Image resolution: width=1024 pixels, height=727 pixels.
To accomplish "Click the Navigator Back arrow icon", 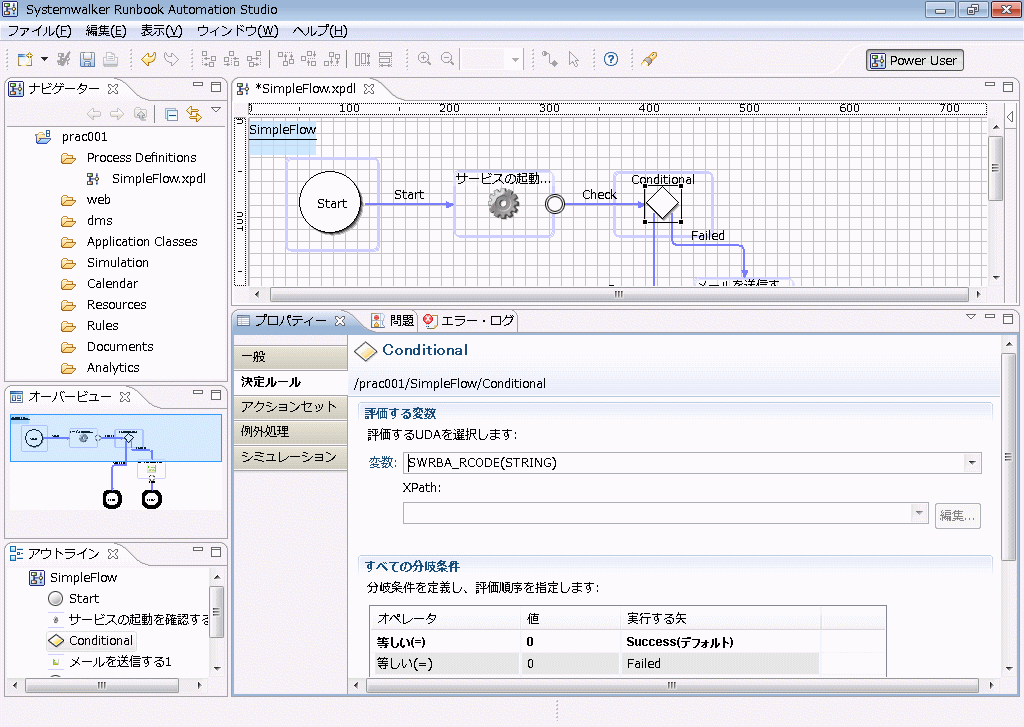I will pos(94,114).
